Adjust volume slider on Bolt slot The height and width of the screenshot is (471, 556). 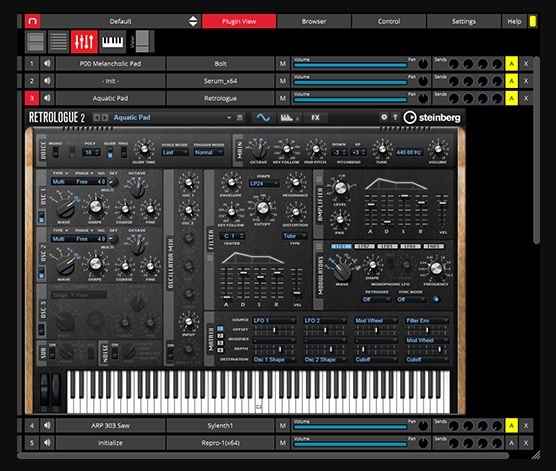click(x=350, y=65)
